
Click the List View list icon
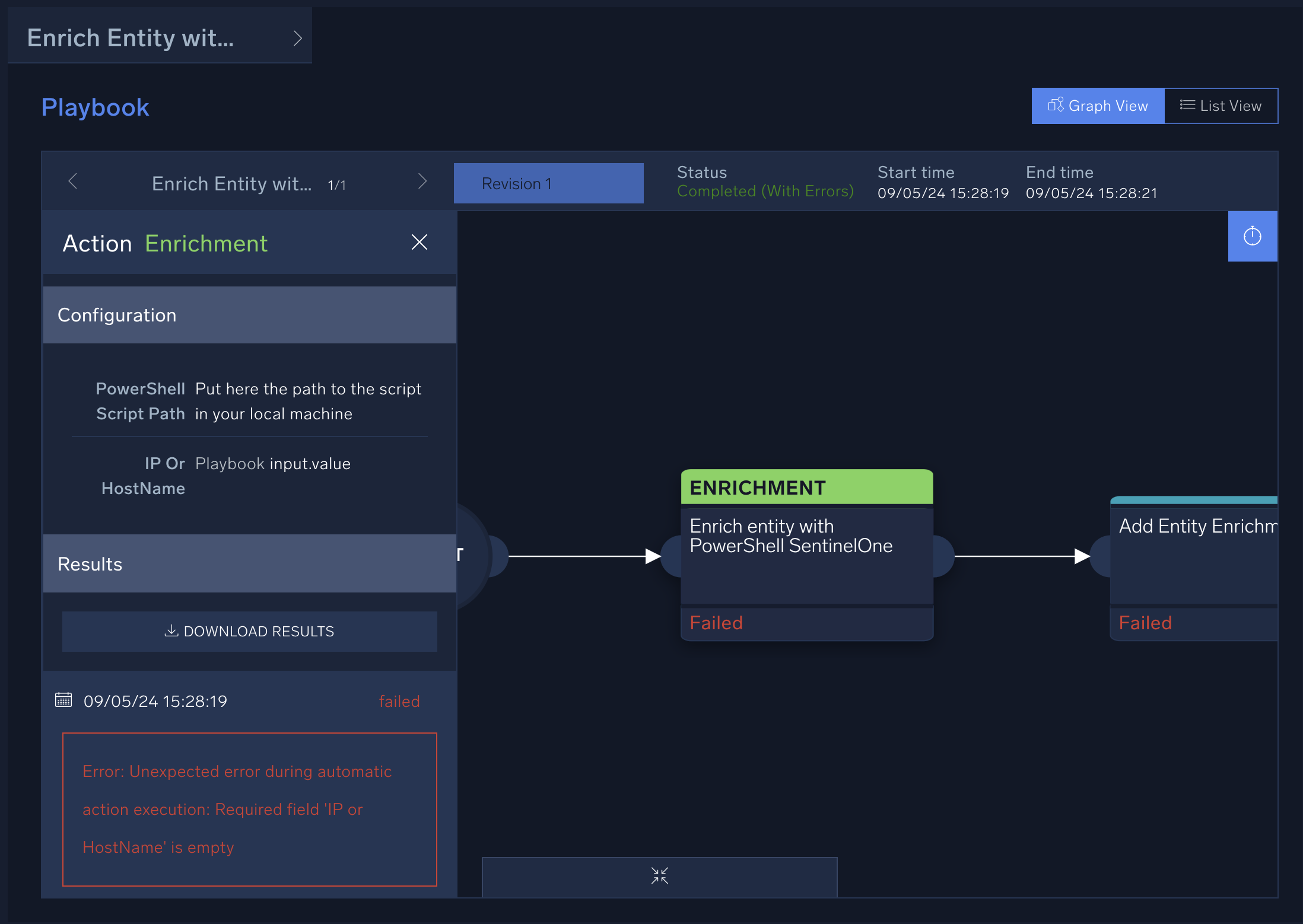1187,105
